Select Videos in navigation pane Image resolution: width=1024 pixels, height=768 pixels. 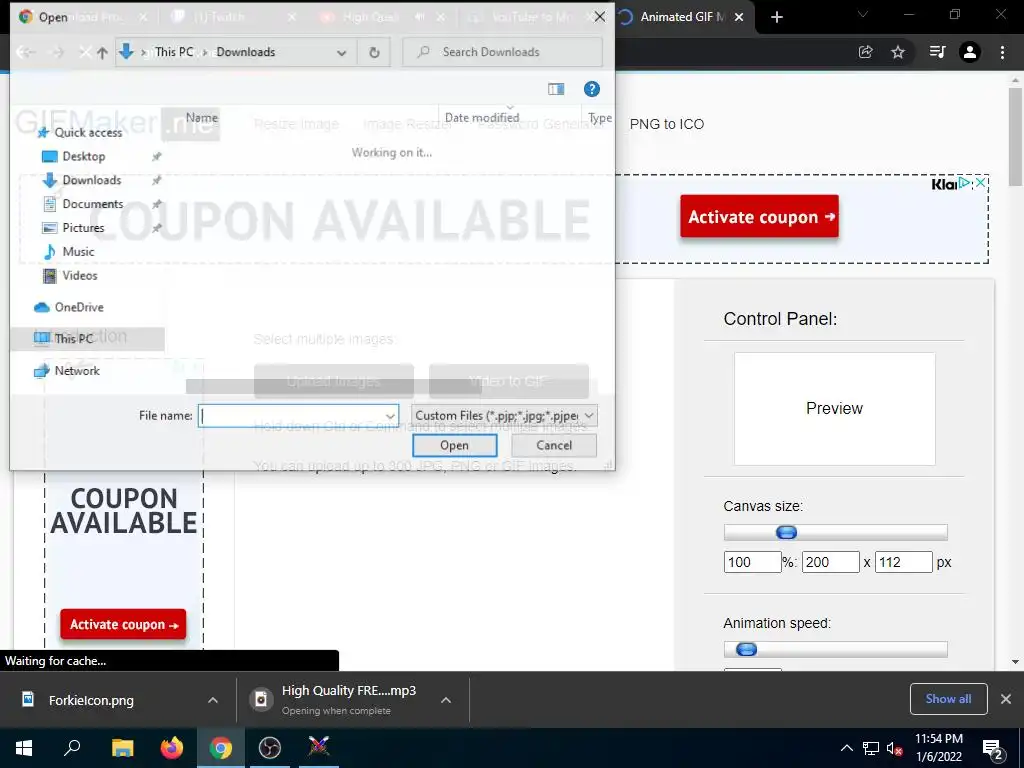pos(80,276)
